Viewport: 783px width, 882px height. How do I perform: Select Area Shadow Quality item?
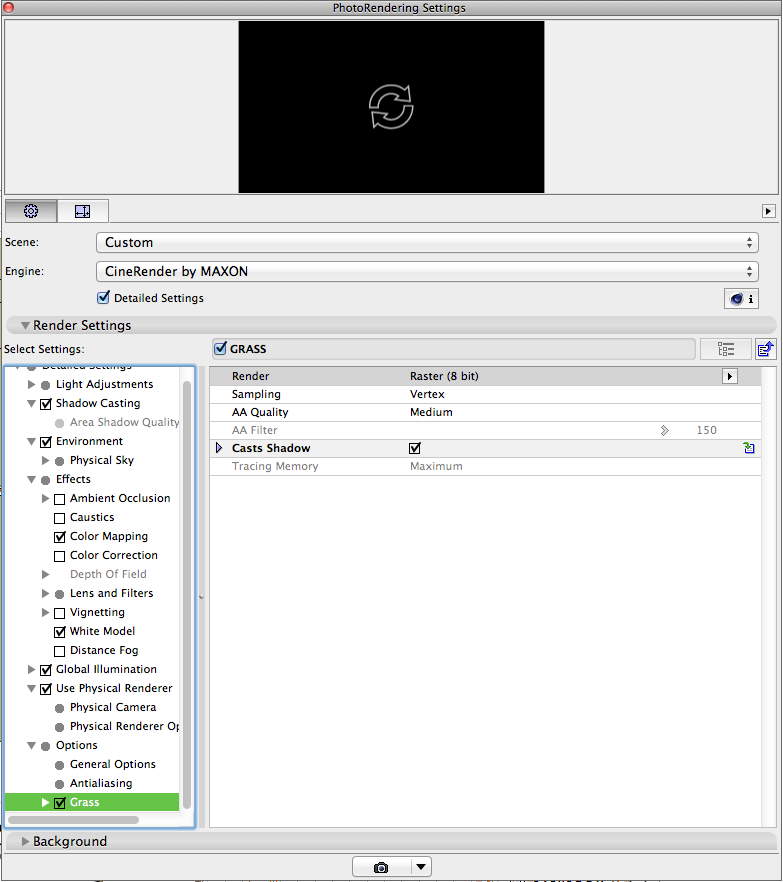124,422
